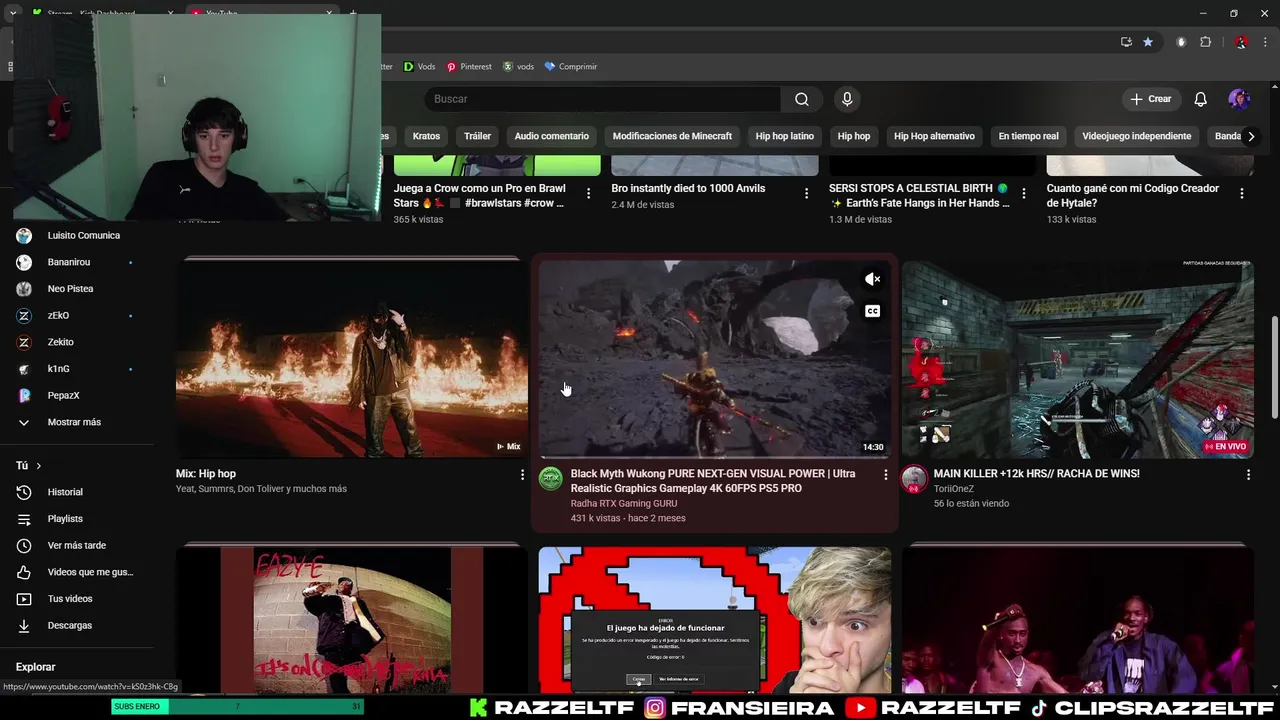The height and width of the screenshot is (720, 1280).
Task: Open Descargas from the sidebar
Action: point(77,626)
